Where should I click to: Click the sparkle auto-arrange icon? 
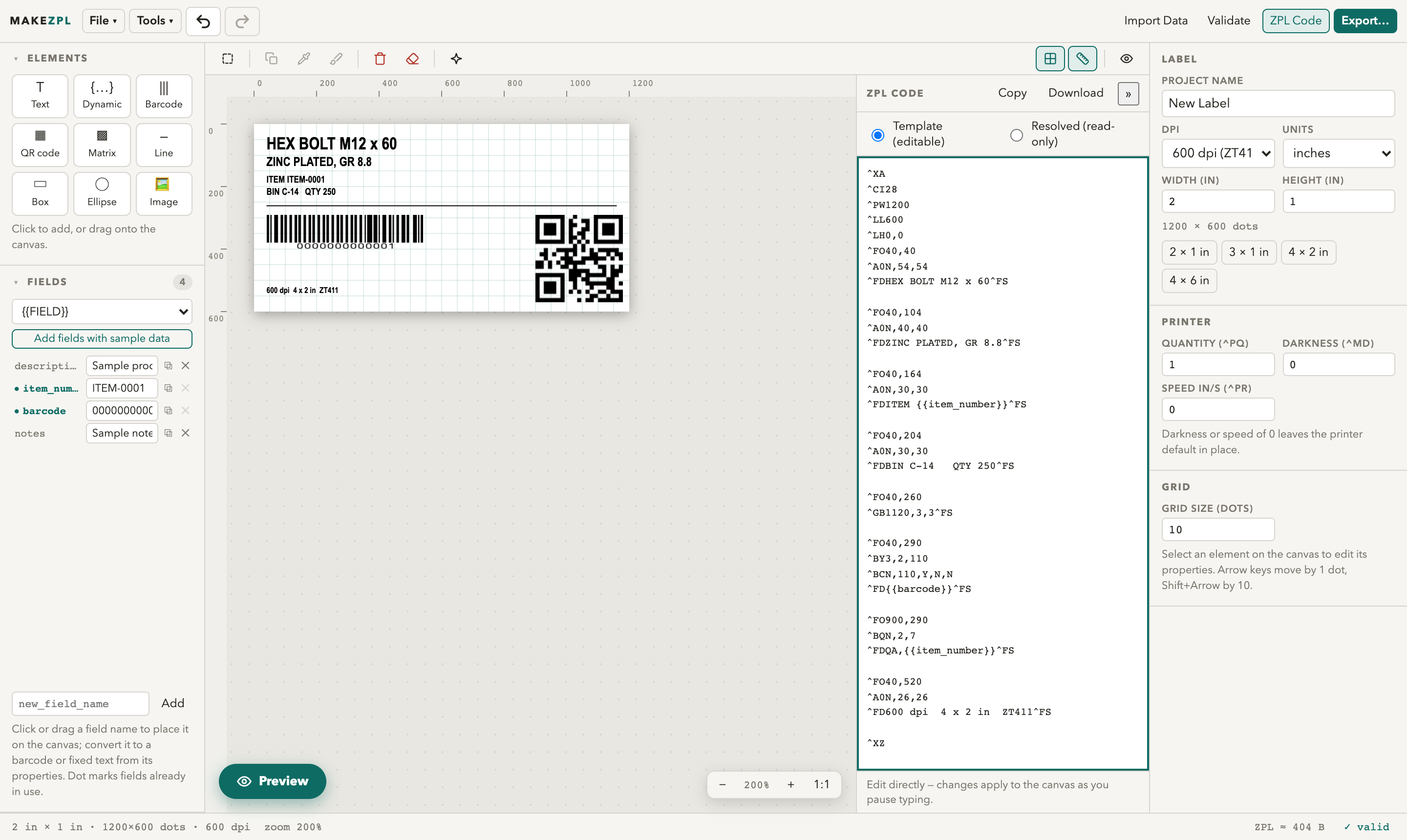(456, 59)
